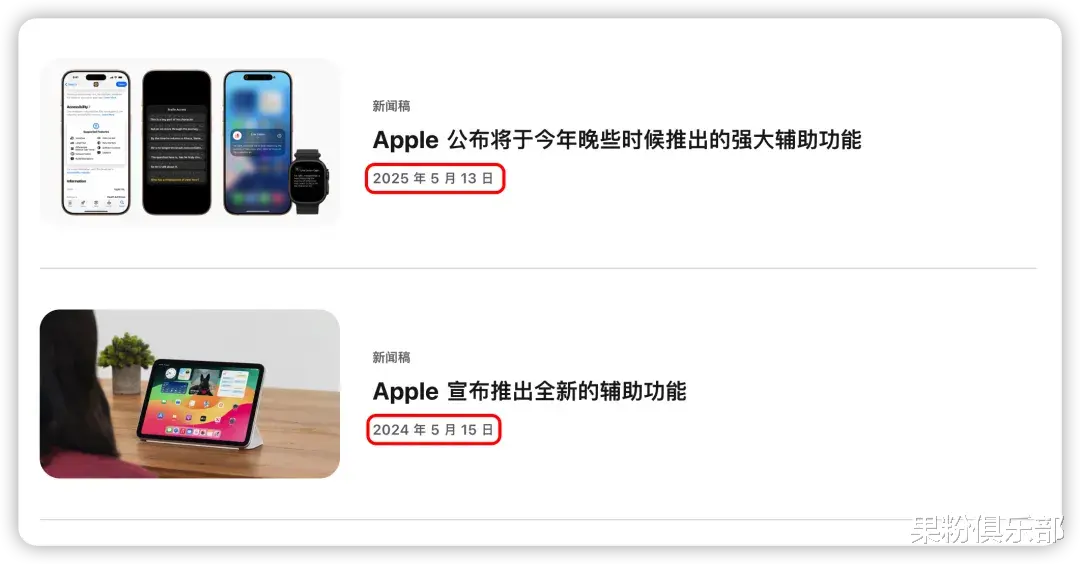Viewport: 1080px width, 564px height.
Task: Click the Apple Watch Ultra in the first image
Action: click(x=309, y=181)
